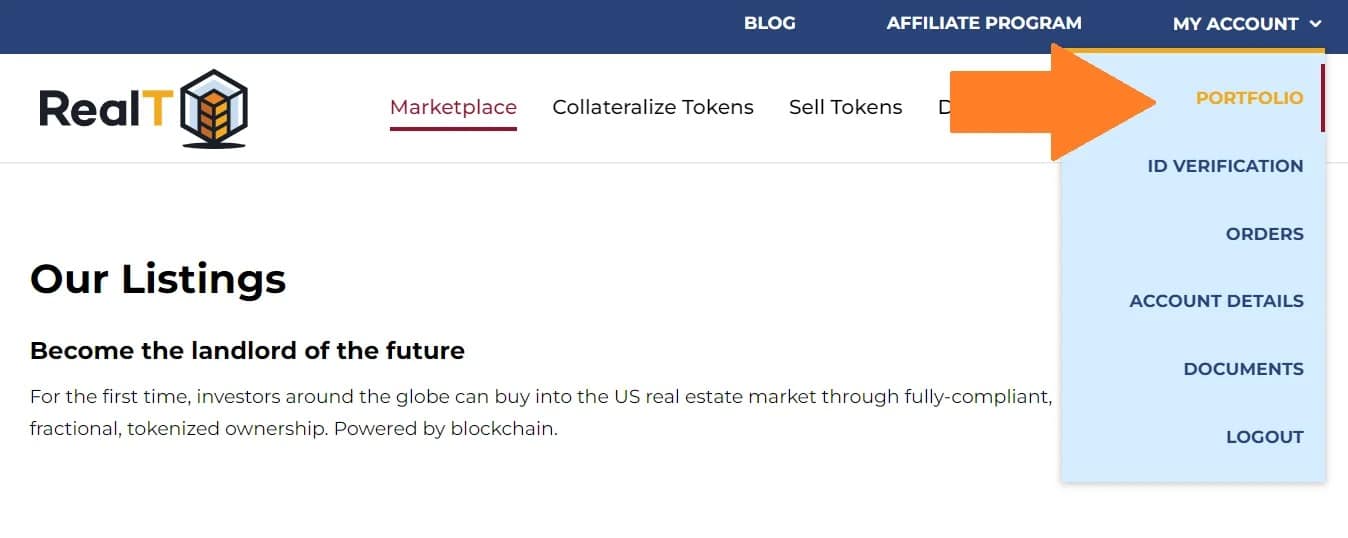Image resolution: width=1348 pixels, height=538 pixels.
Task: Switch to Collateralize Tokens tab
Action: (653, 107)
